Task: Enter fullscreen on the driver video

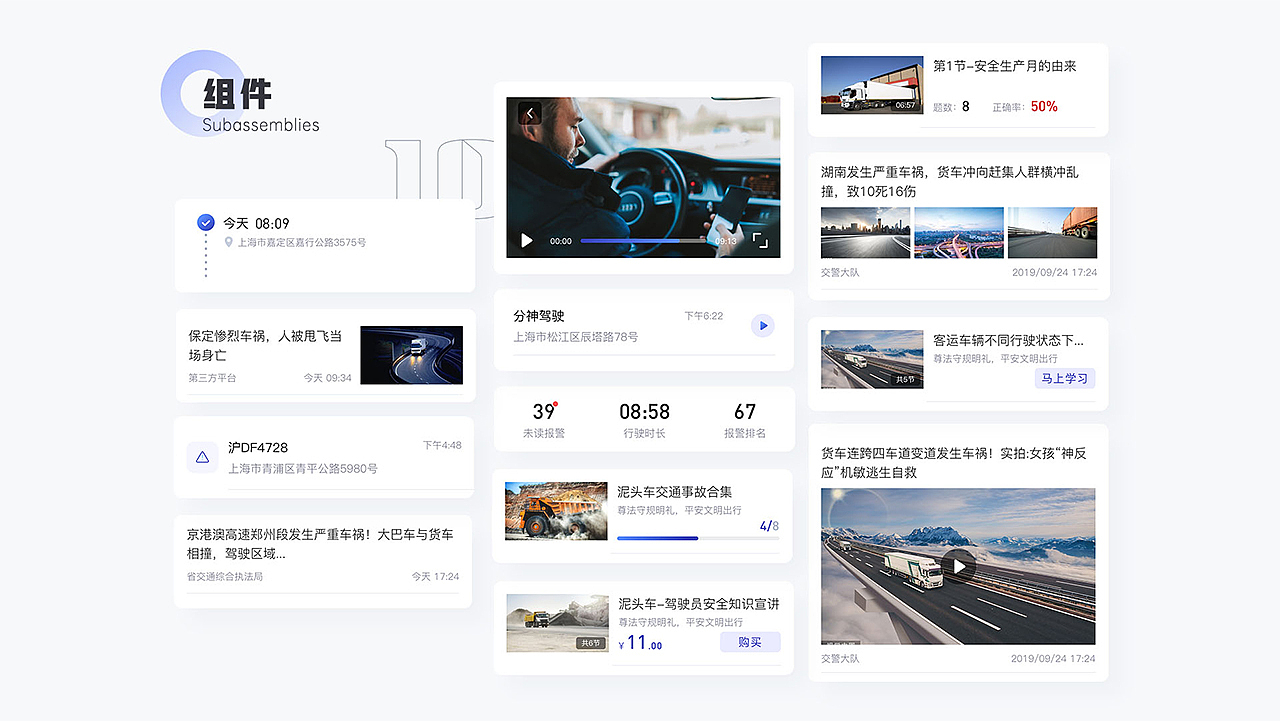Action: tap(760, 240)
